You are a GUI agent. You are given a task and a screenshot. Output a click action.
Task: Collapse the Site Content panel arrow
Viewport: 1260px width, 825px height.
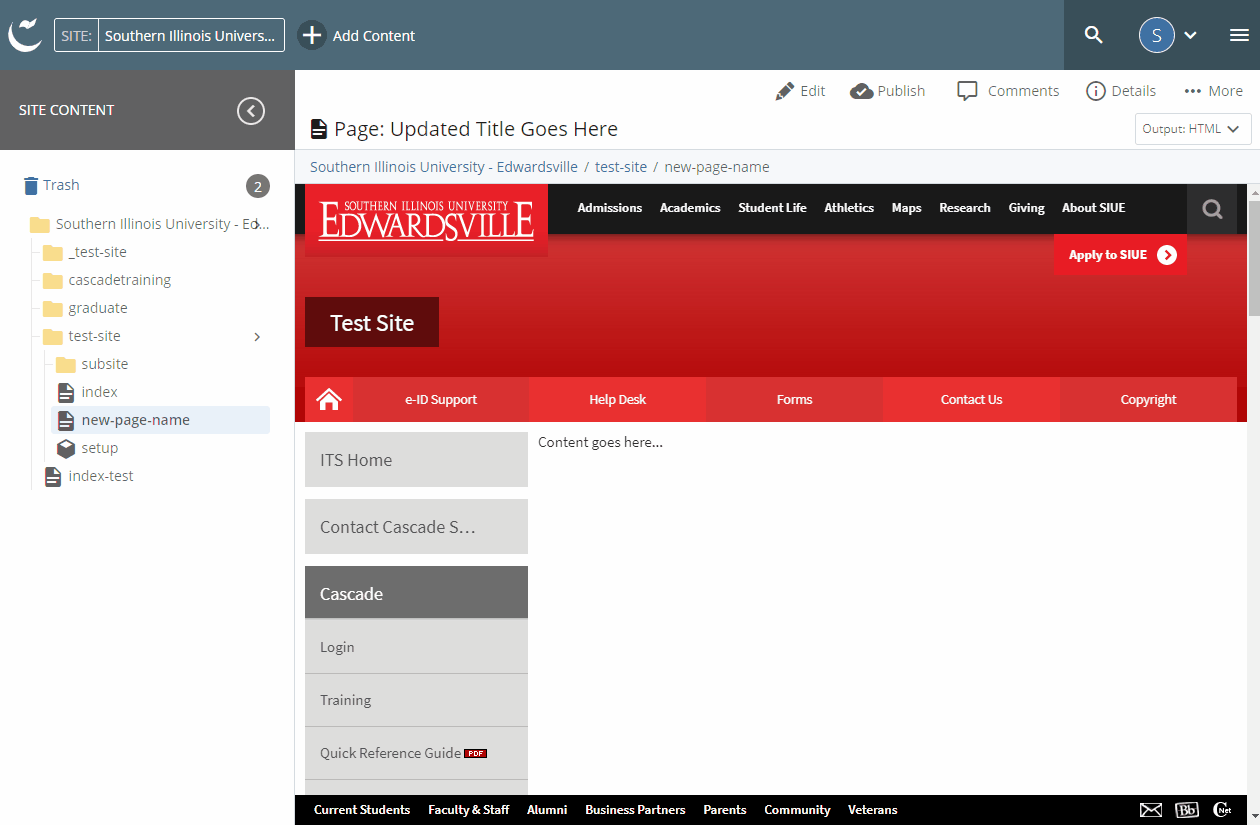coord(251,110)
